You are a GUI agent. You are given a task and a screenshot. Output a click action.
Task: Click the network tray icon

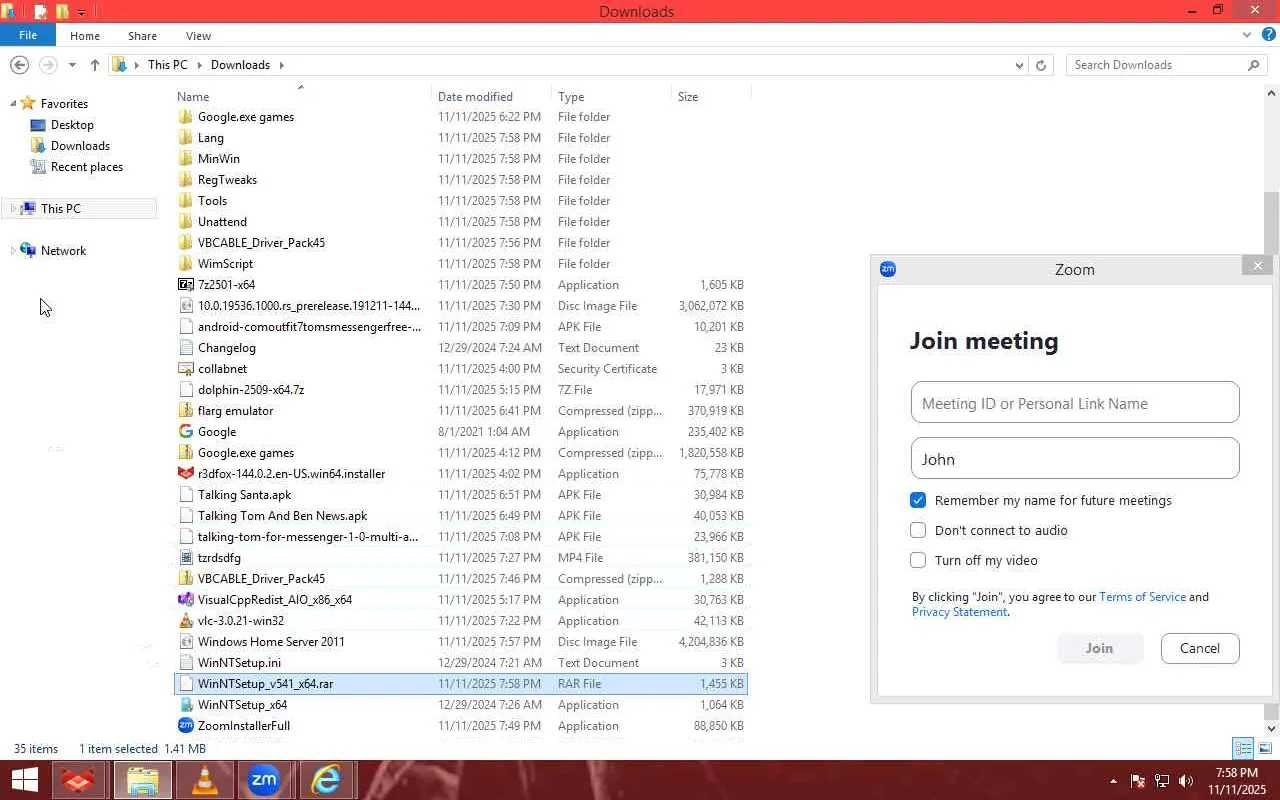click(x=1162, y=781)
